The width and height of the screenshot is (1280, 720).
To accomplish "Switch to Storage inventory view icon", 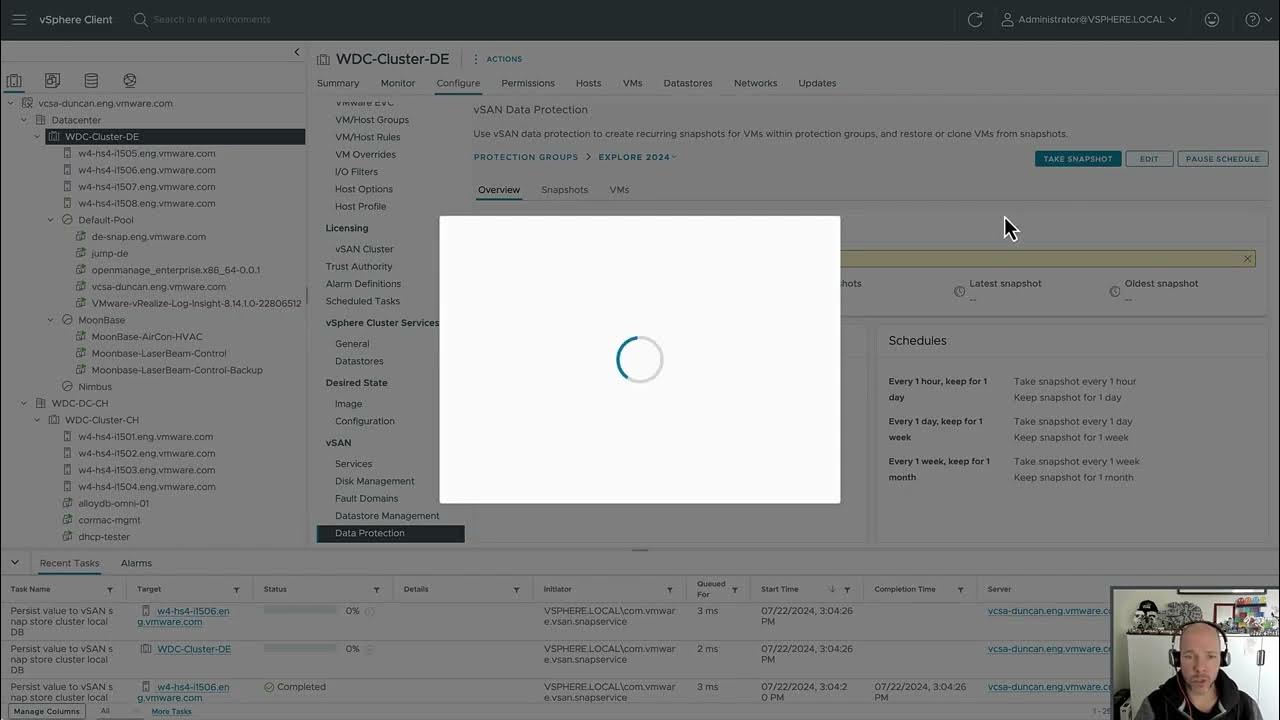I will [91, 81].
